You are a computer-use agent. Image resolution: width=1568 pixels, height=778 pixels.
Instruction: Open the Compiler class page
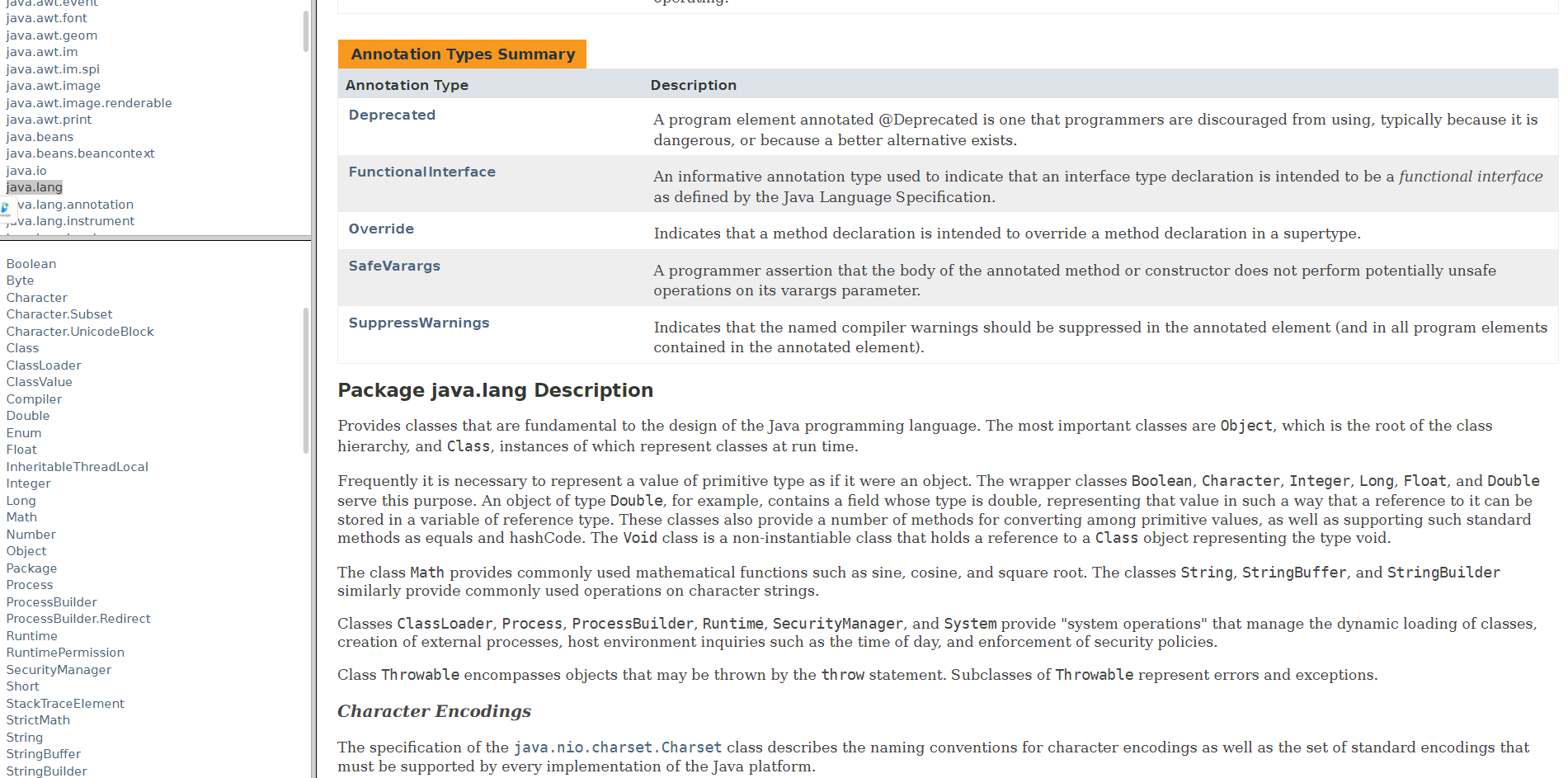tap(34, 399)
